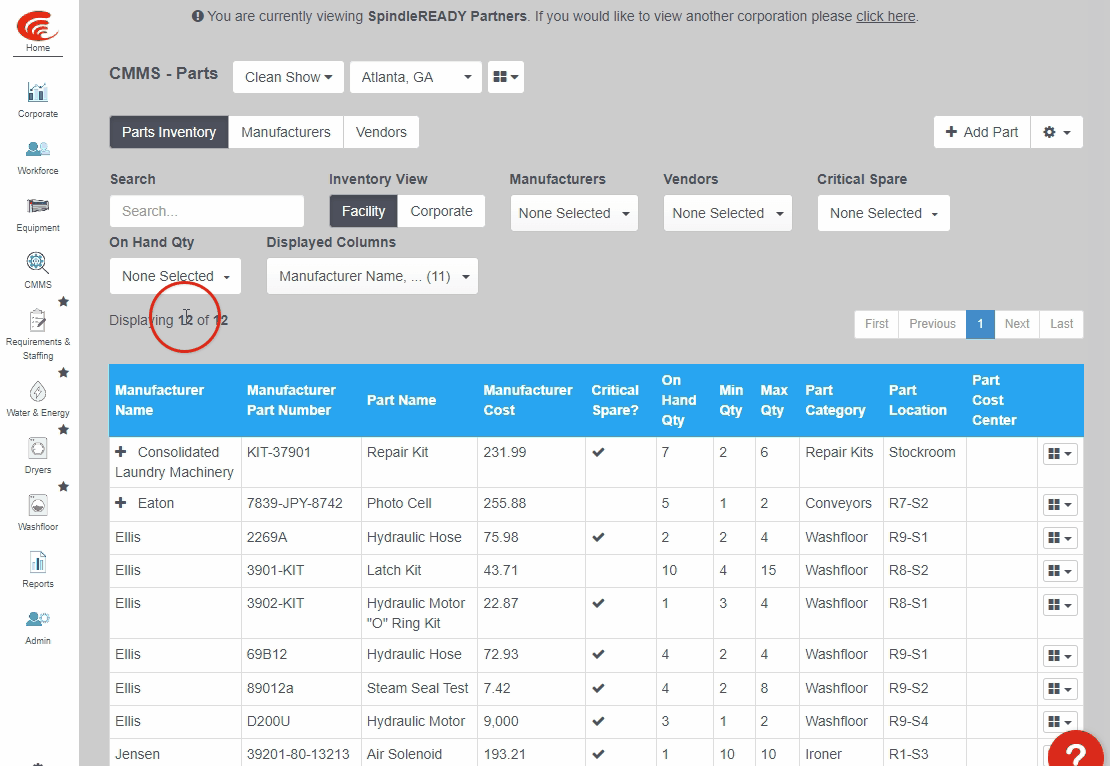Screen dimensions: 1110x766
Task: Open Requirements & Staffing sidebar icon
Action: 38,320
